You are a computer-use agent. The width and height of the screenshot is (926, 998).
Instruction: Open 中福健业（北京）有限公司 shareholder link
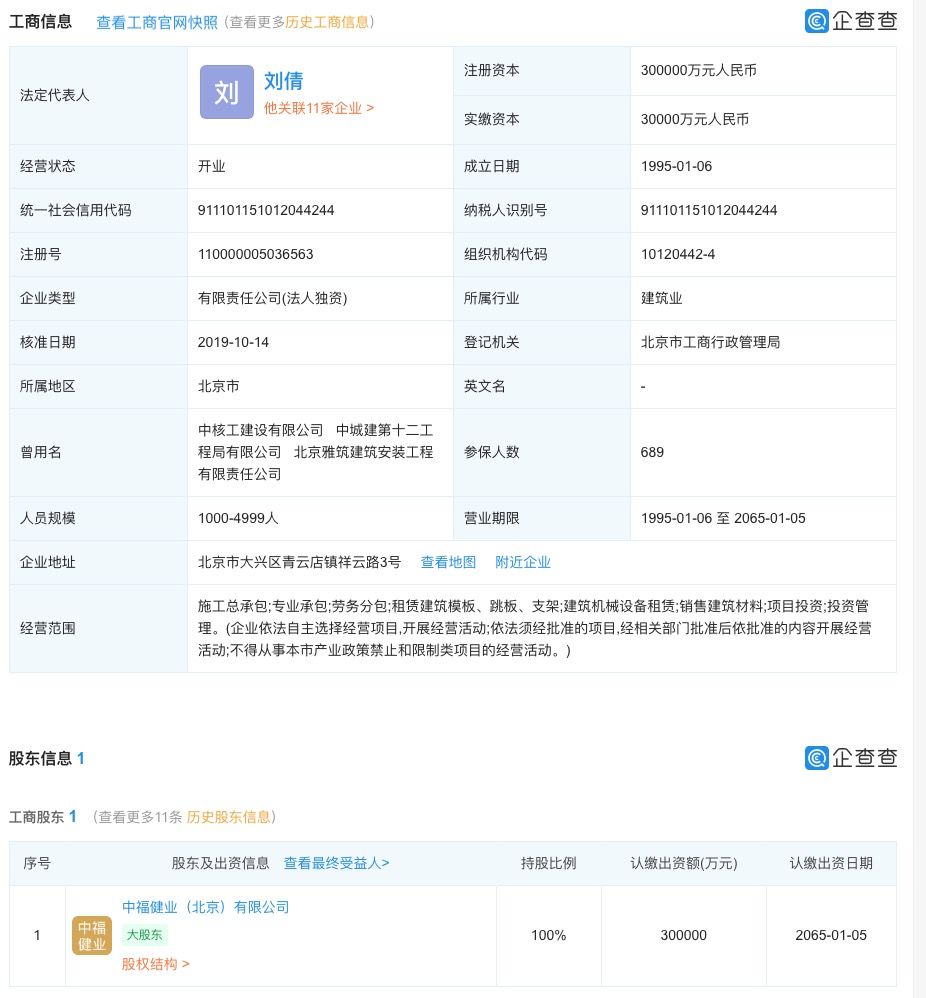tap(206, 907)
